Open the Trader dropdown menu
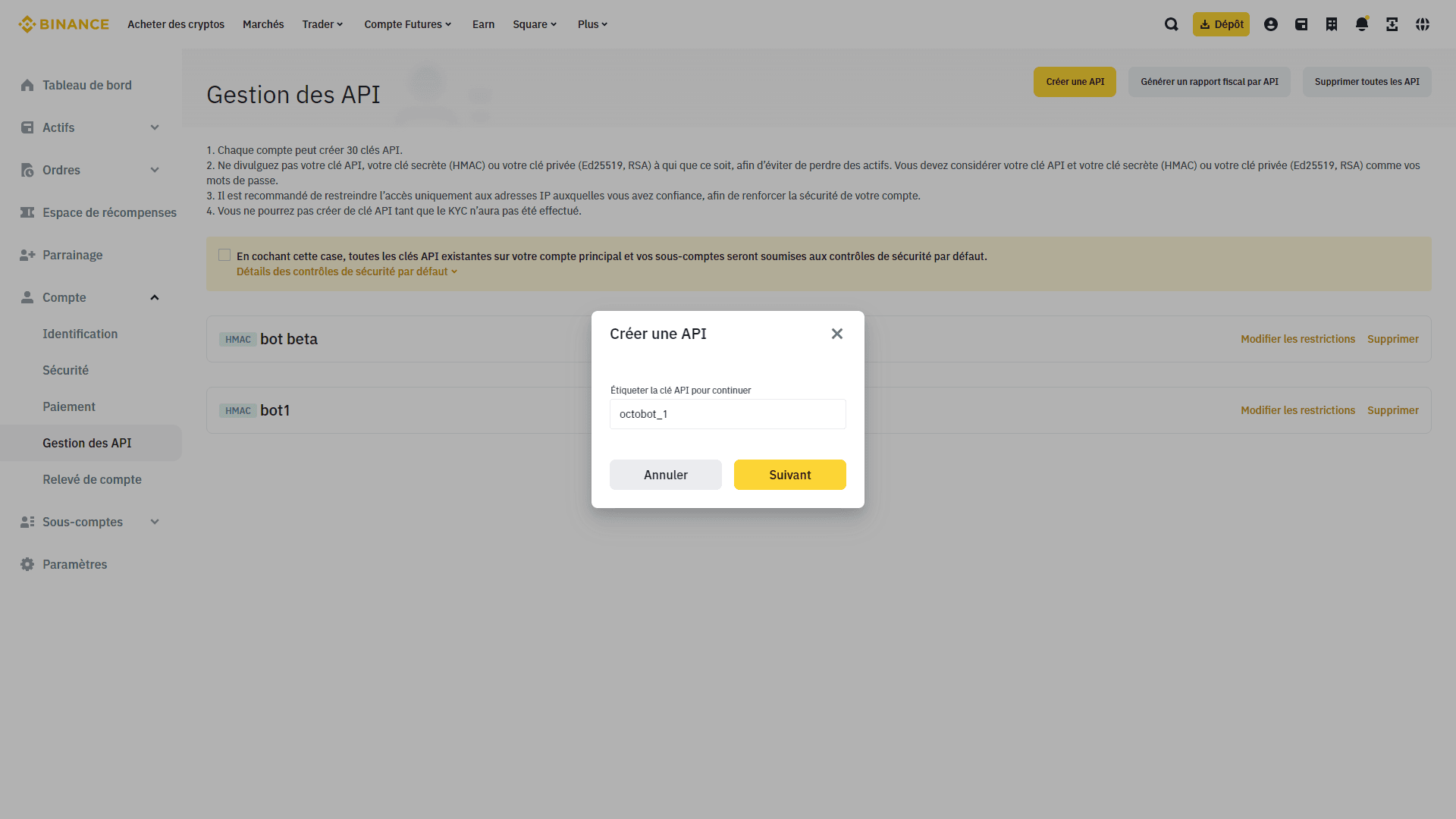This screenshot has height=819, width=1456. pyautogui.click(x=323, y=24)
